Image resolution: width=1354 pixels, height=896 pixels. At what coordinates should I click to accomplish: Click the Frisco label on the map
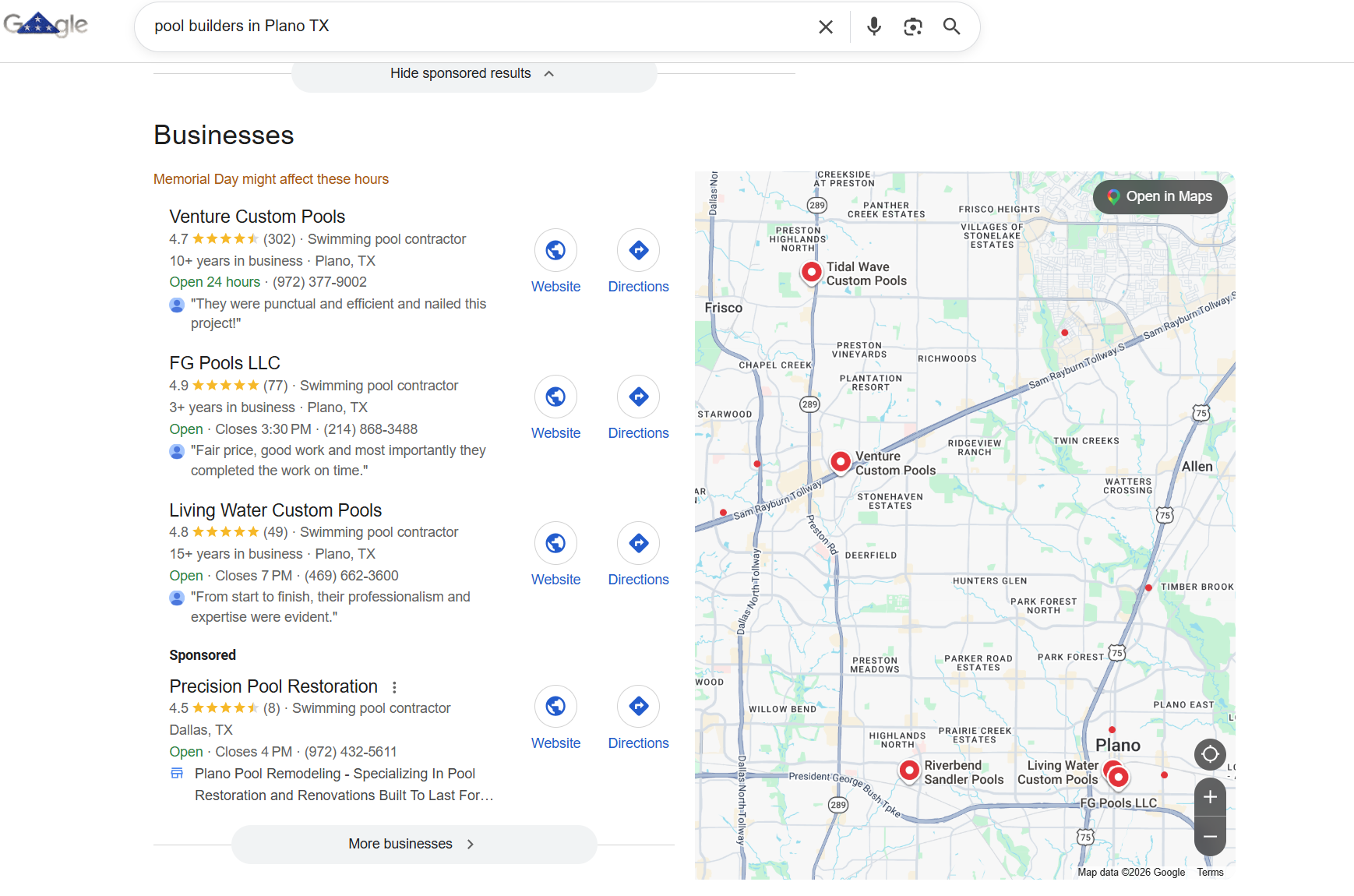pos(723,308)
